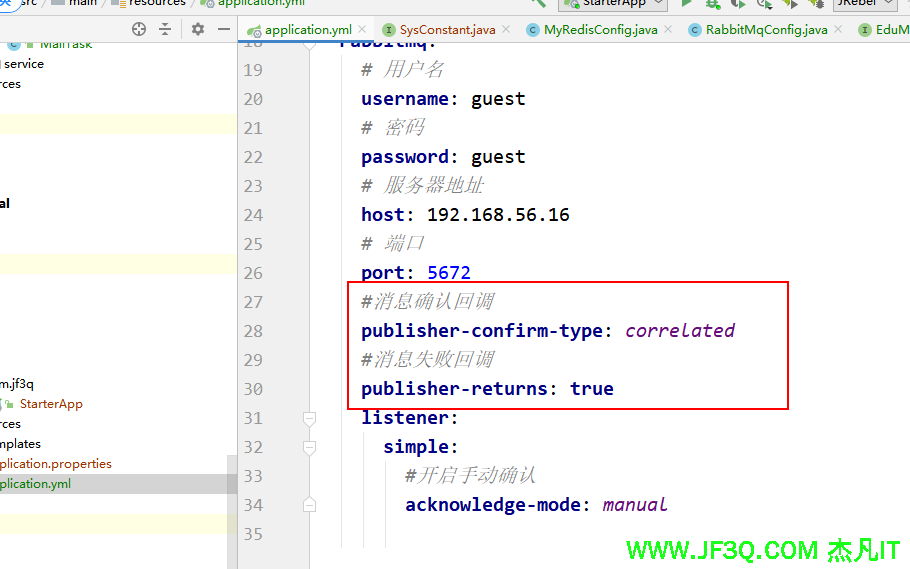Image resolution: width=910 pixels, height=569 pixels.
Task: Collapse the listener block fold marker
Action: click(310, 418)
